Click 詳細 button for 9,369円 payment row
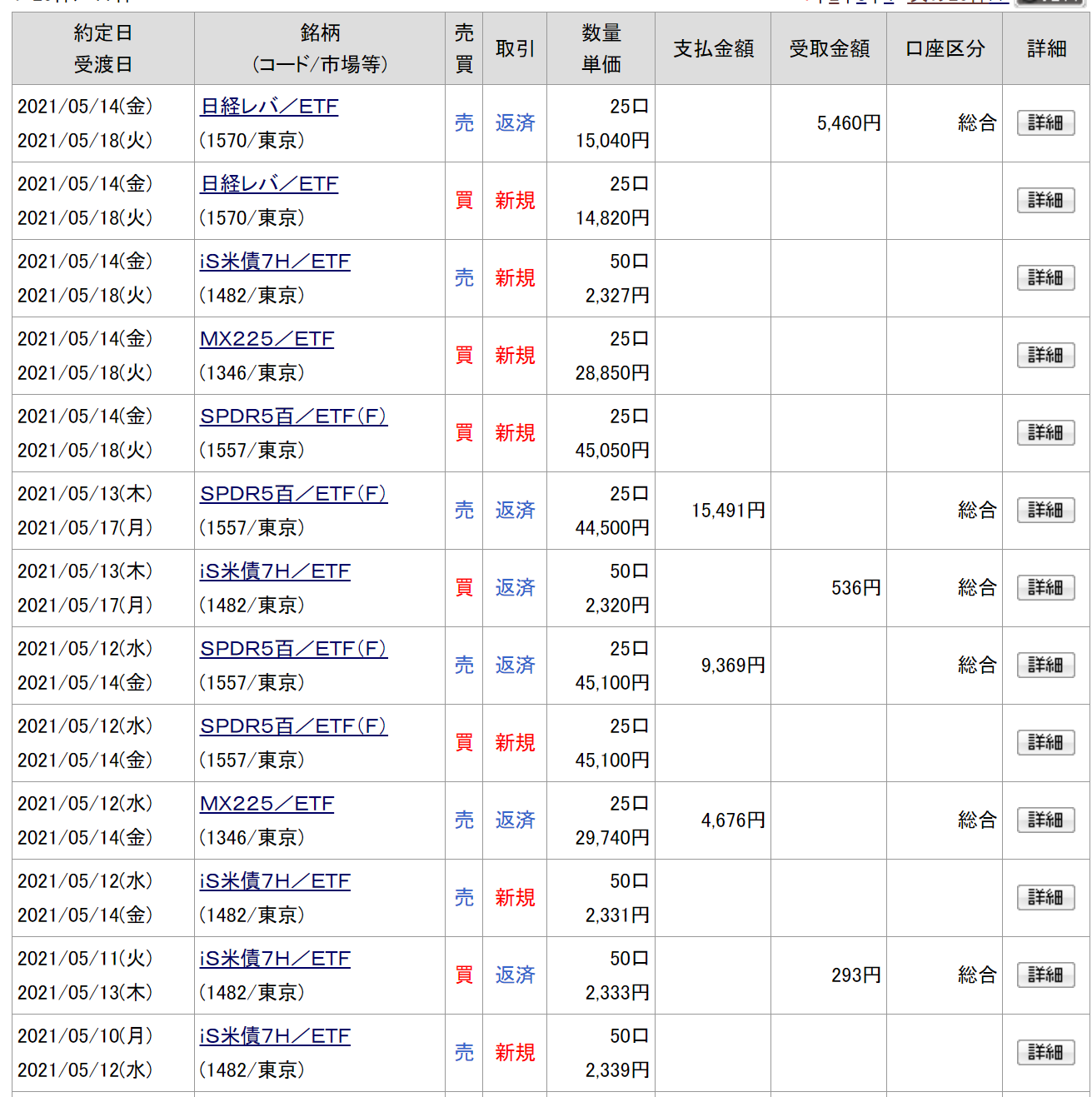1092x1097 pixels. click(1045, 666)
